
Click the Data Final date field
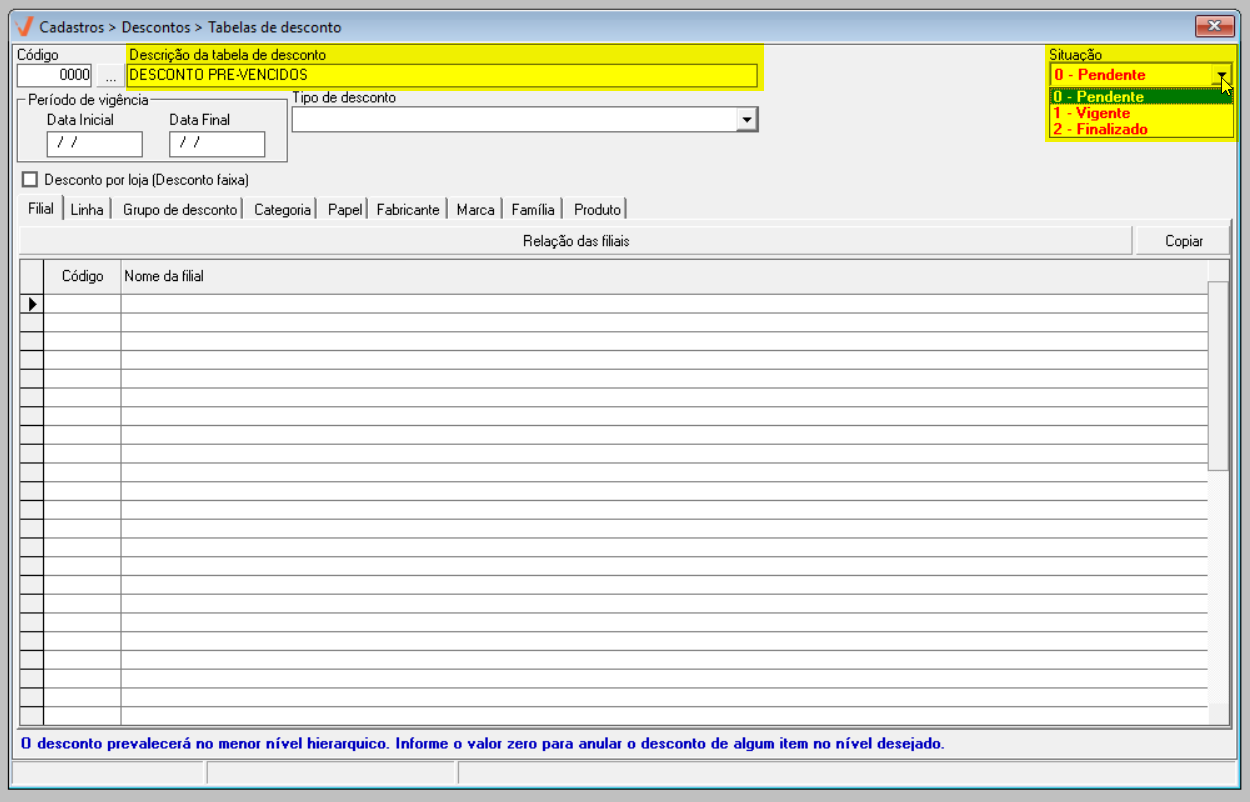217,144
